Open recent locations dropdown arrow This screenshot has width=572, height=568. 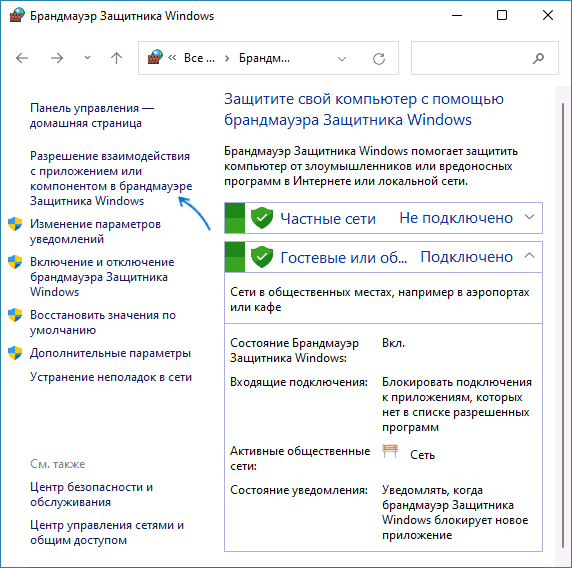(x=87, y=58)
